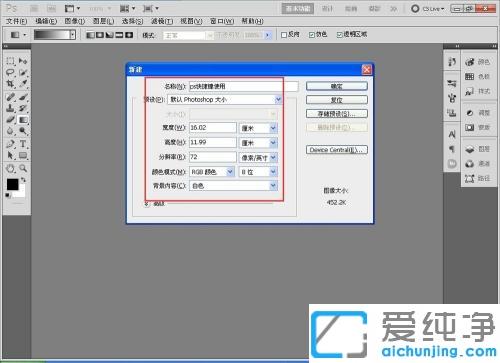The height and width of the screenshot is (363, 500).
Task: Open the Edit (编辑) menu
Action: (x=46, y=21)
